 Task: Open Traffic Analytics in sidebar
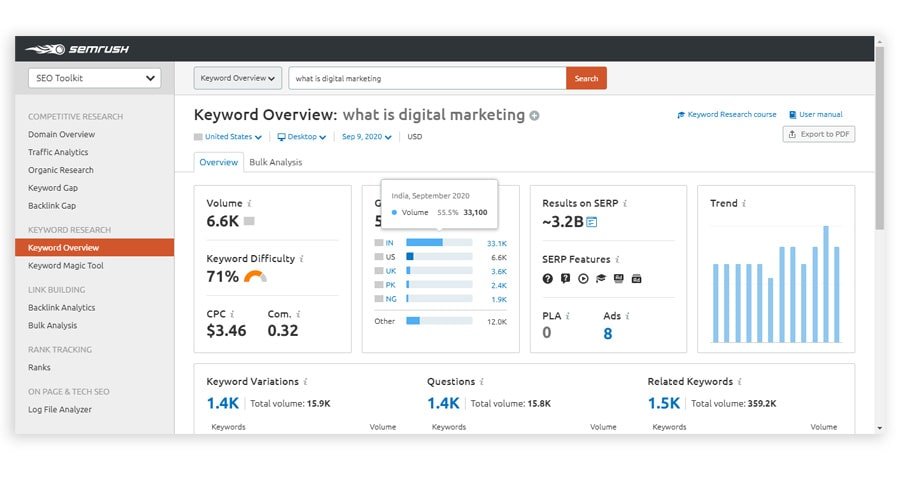pyautogui.click(x=58, y=152)
